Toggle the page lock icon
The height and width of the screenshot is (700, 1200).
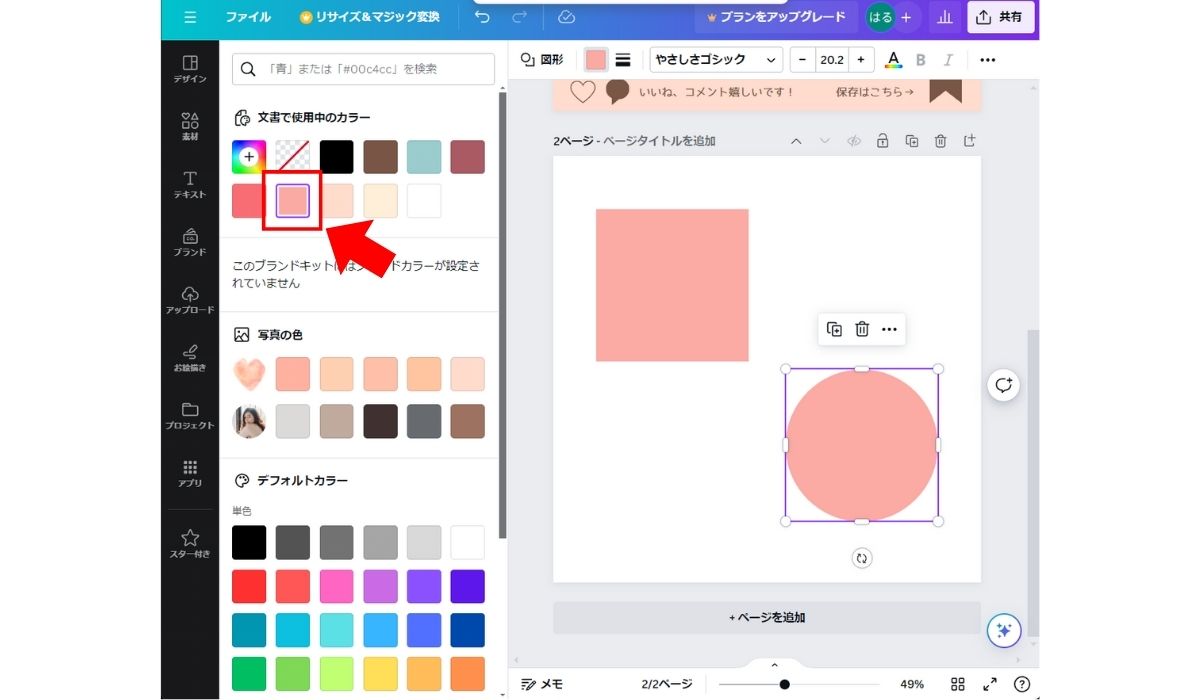point(882,141)
